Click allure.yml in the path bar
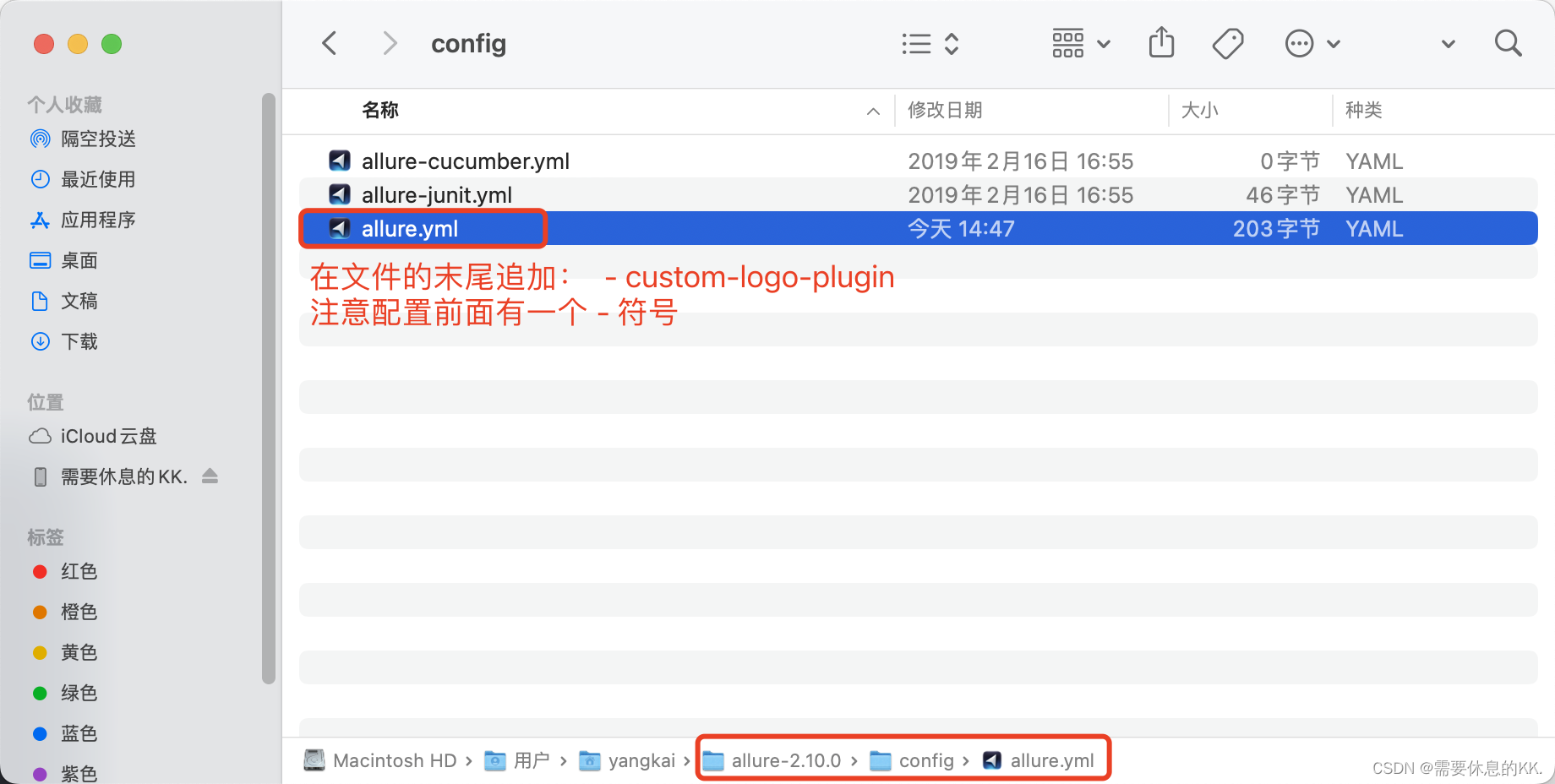 pos(1039,760)
